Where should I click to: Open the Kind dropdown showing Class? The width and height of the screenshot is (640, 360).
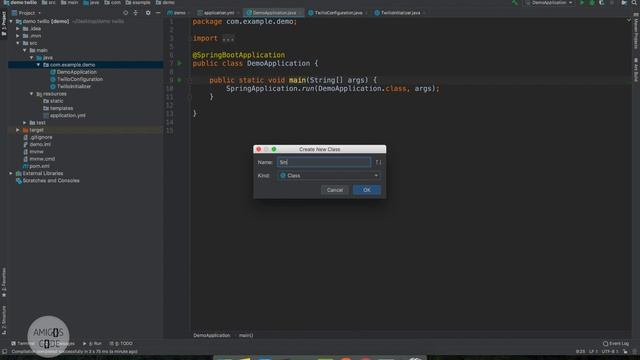click(329, 176)
